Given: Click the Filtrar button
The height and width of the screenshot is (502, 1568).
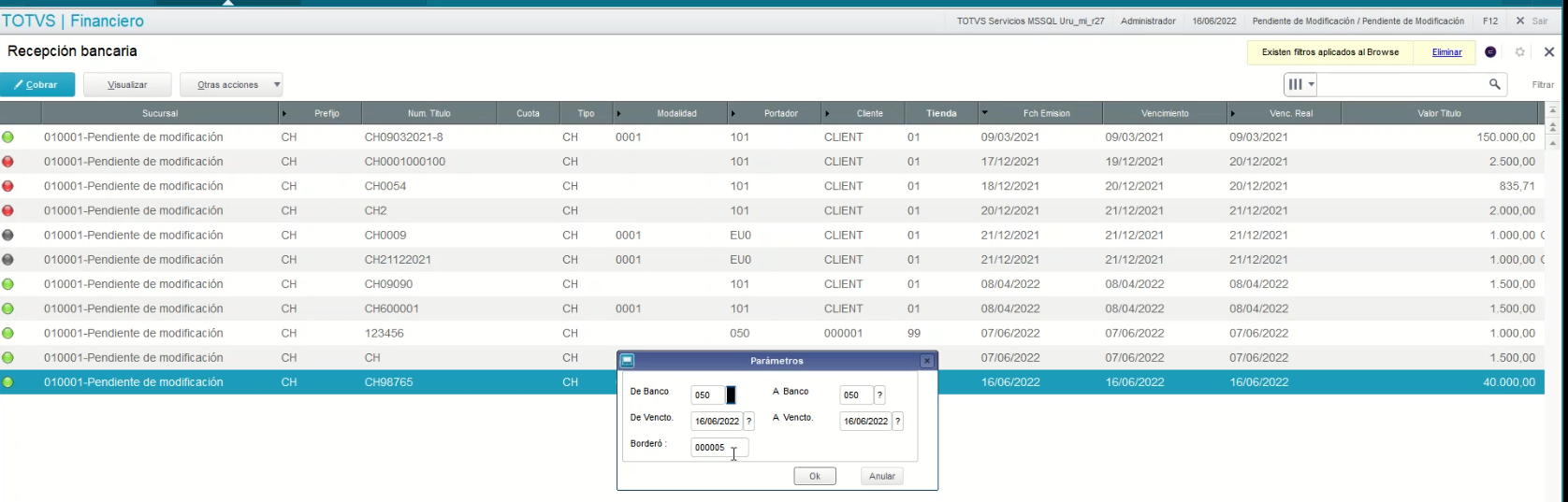Looking at the screenshot, I should (1543, 85).
